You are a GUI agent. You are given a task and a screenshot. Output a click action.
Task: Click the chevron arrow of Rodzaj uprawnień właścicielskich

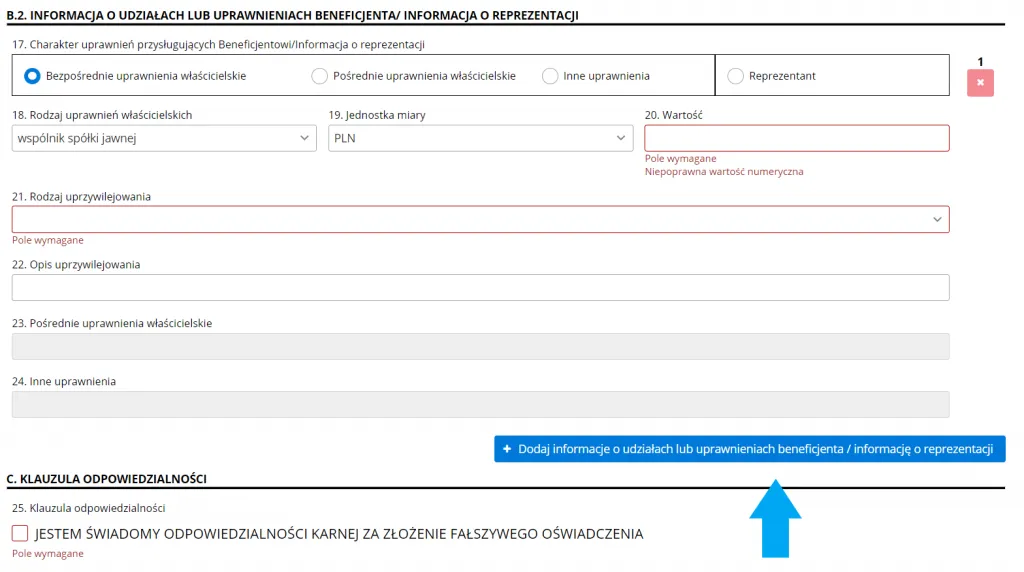click(x=305, y=138)
